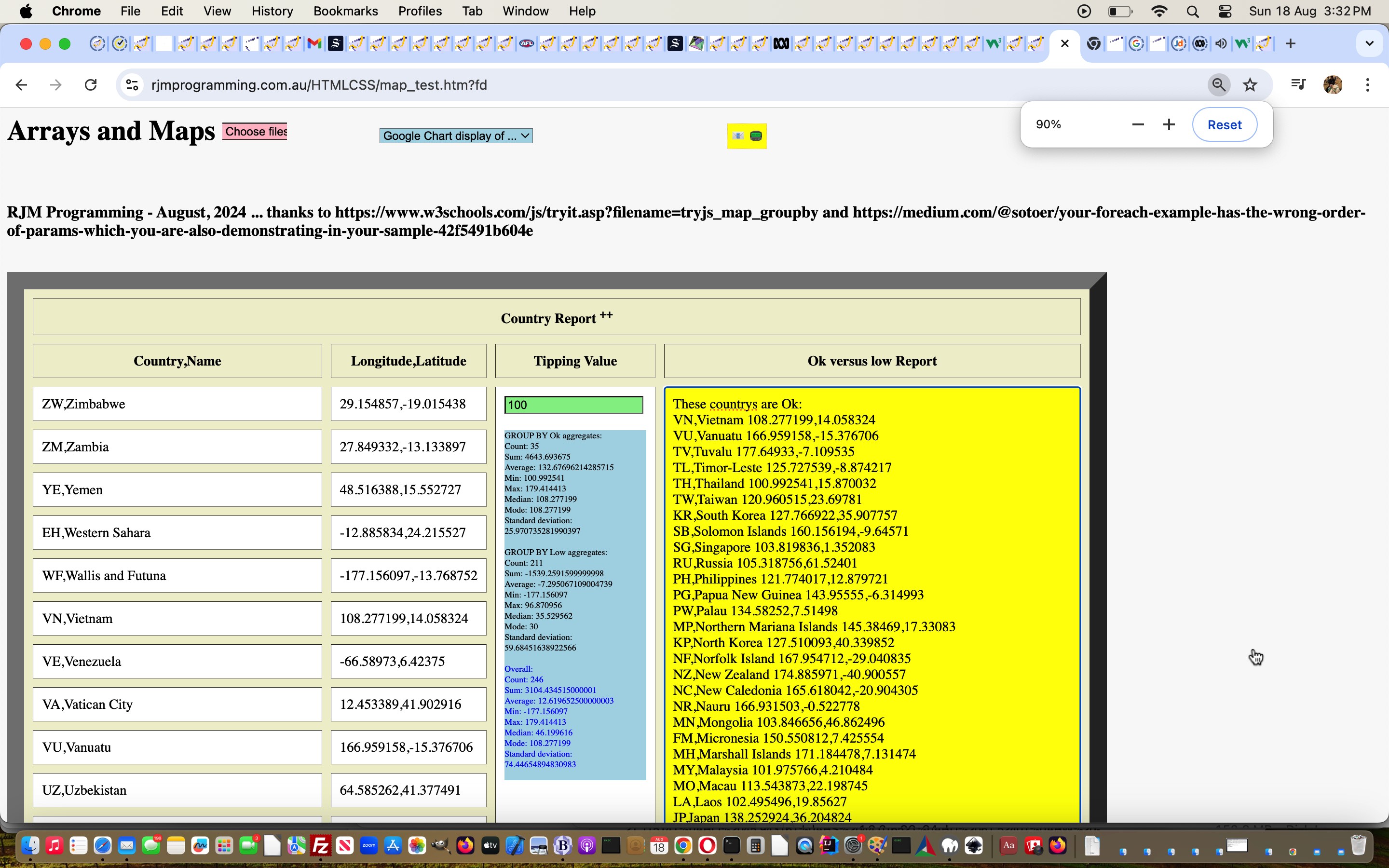Click the zoom magnifier icon in address bar
The width and height of the screenshot is (1389, 868).
(1219, 85)
